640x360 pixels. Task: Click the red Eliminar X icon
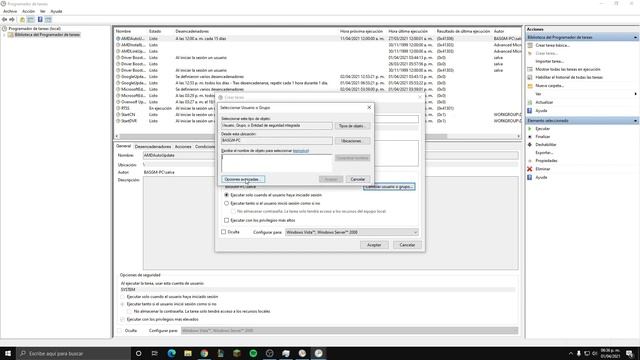tap(530, 169)
